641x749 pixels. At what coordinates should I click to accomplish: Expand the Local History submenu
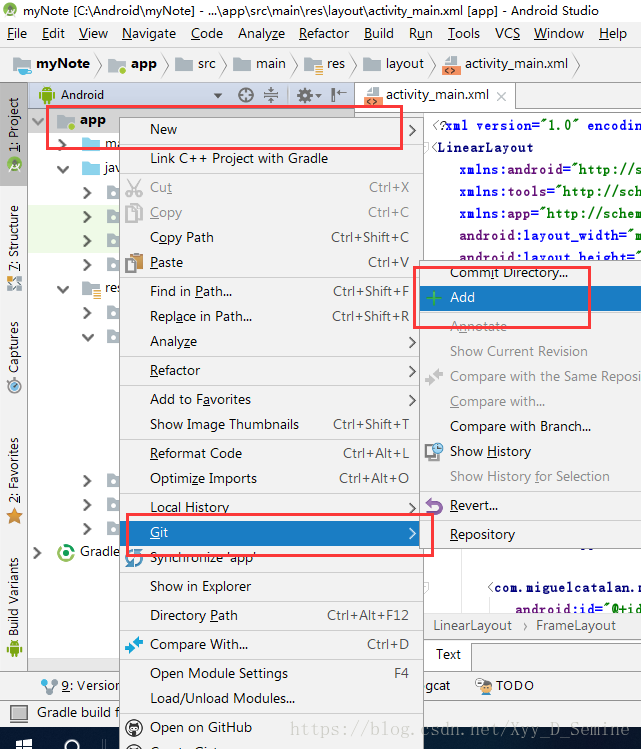coord(271,507)
